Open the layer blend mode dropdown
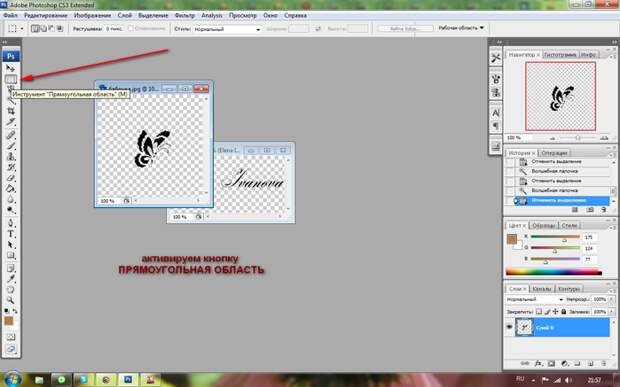The width and height of the screenshot is (620, 387). click(535, 299)
